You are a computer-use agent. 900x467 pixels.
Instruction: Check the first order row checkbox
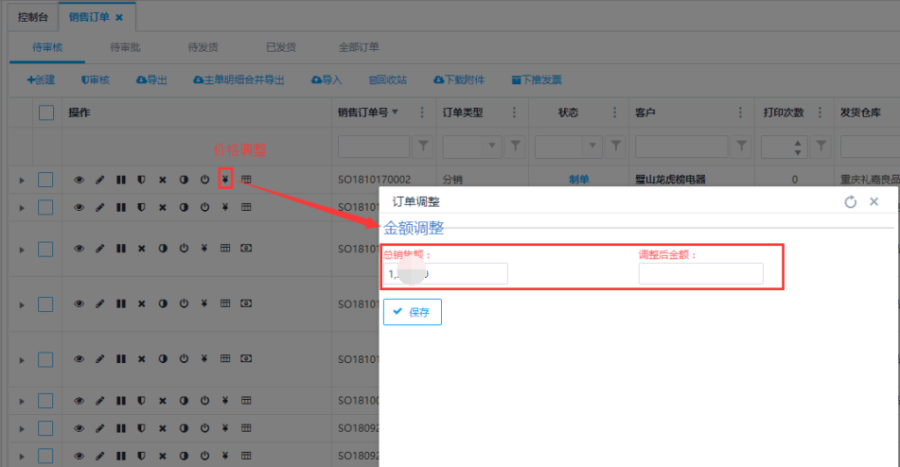point(46,180)
